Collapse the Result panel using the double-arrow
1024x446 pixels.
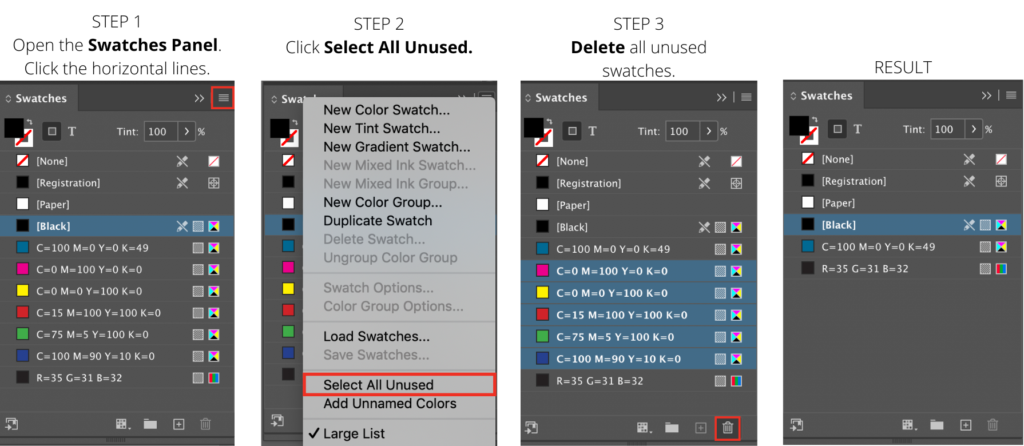click(986, 95)
